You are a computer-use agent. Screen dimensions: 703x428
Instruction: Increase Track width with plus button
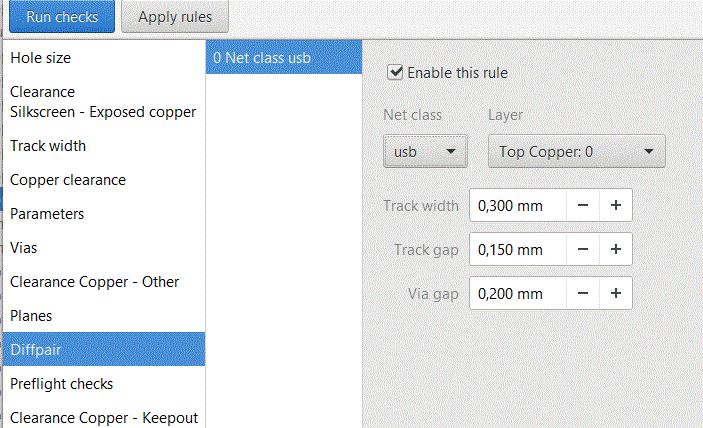(616, 206)
